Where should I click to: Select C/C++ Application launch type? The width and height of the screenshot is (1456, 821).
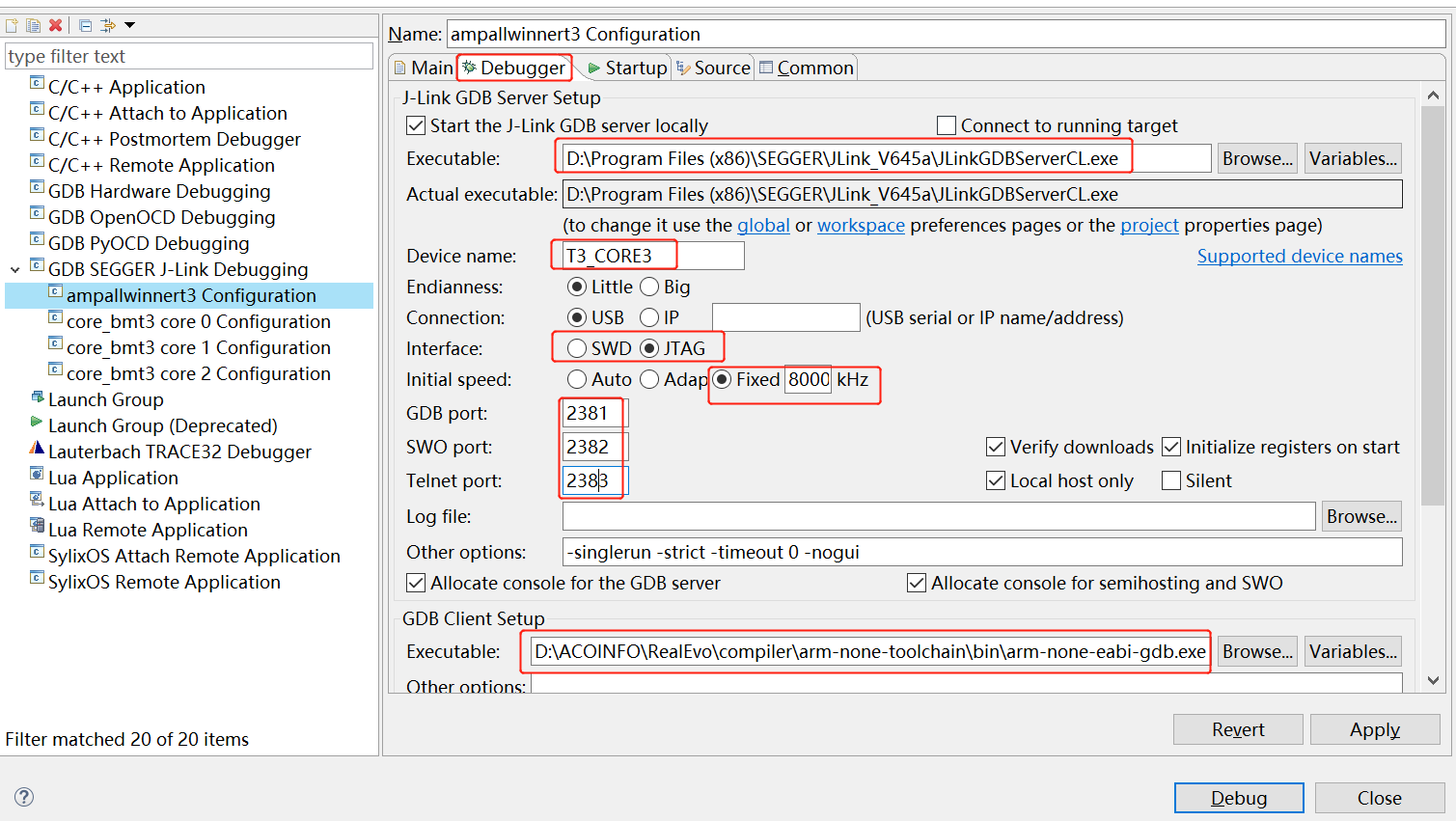pos(126,87)
